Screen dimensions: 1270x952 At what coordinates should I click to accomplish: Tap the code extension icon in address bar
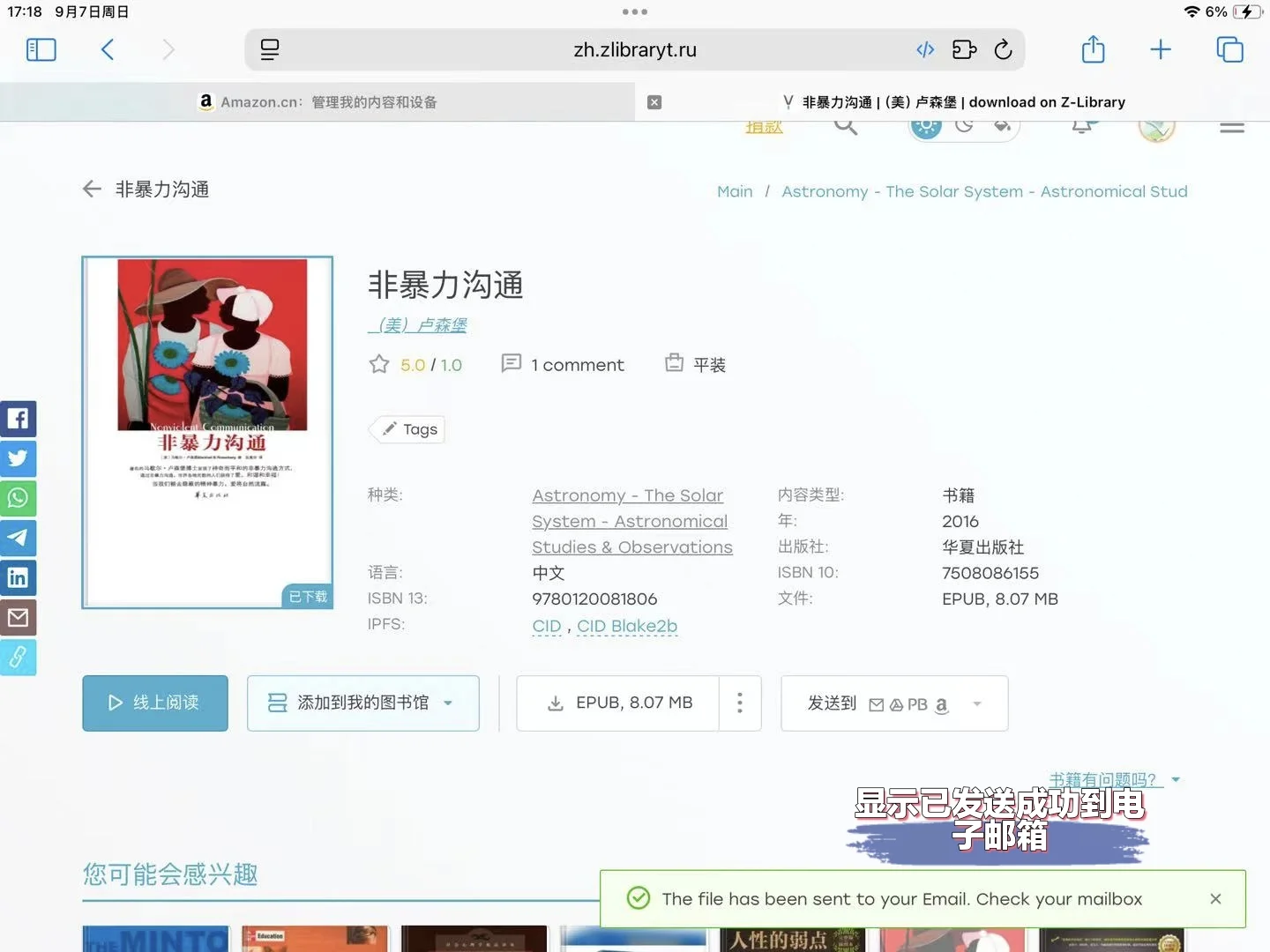pos(925,49)
